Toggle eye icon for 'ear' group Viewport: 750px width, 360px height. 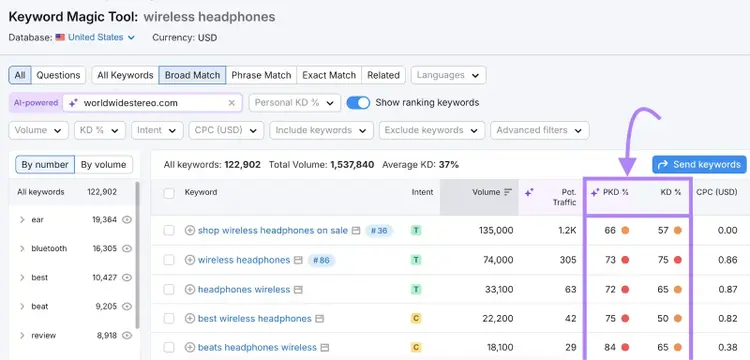[x=127, y=220]
